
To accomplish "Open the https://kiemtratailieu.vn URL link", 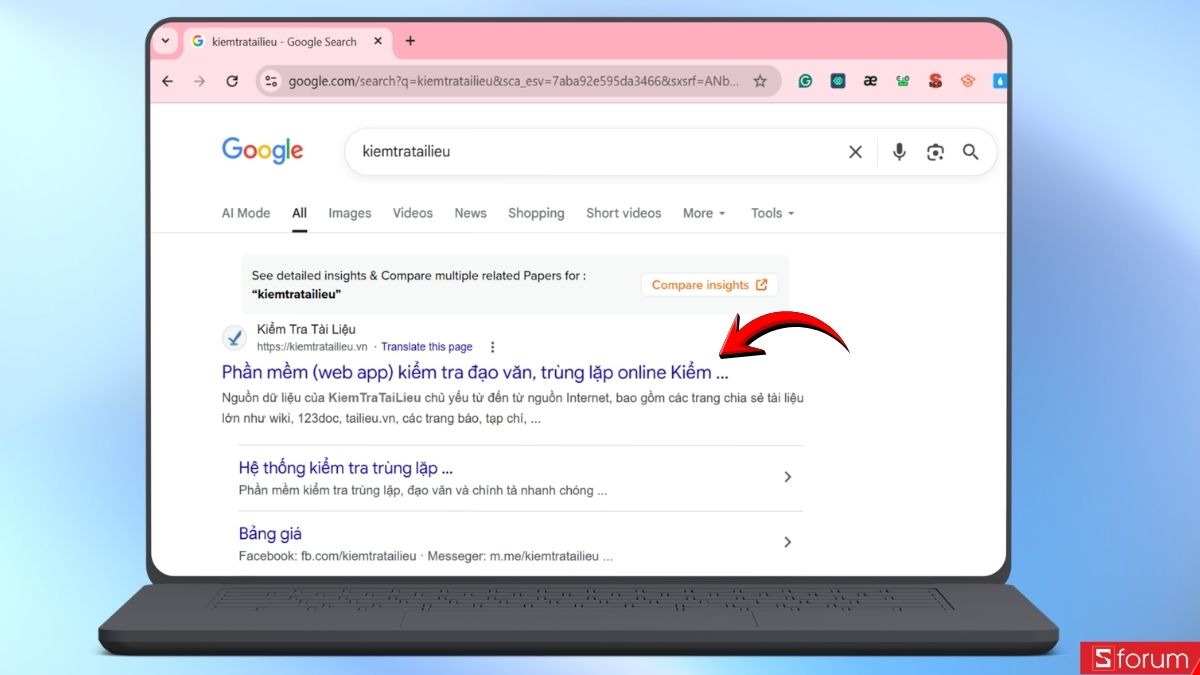I will tap(313, 347).
